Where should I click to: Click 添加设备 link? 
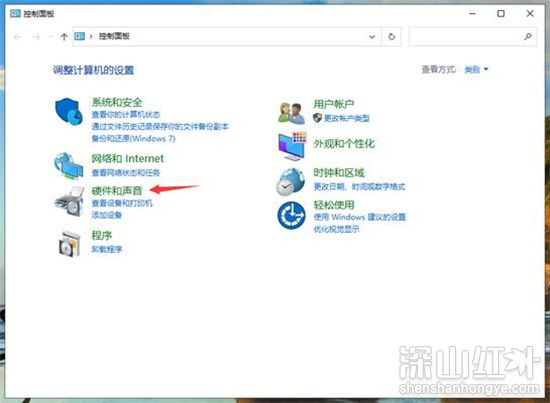click(x=107, y=215)
